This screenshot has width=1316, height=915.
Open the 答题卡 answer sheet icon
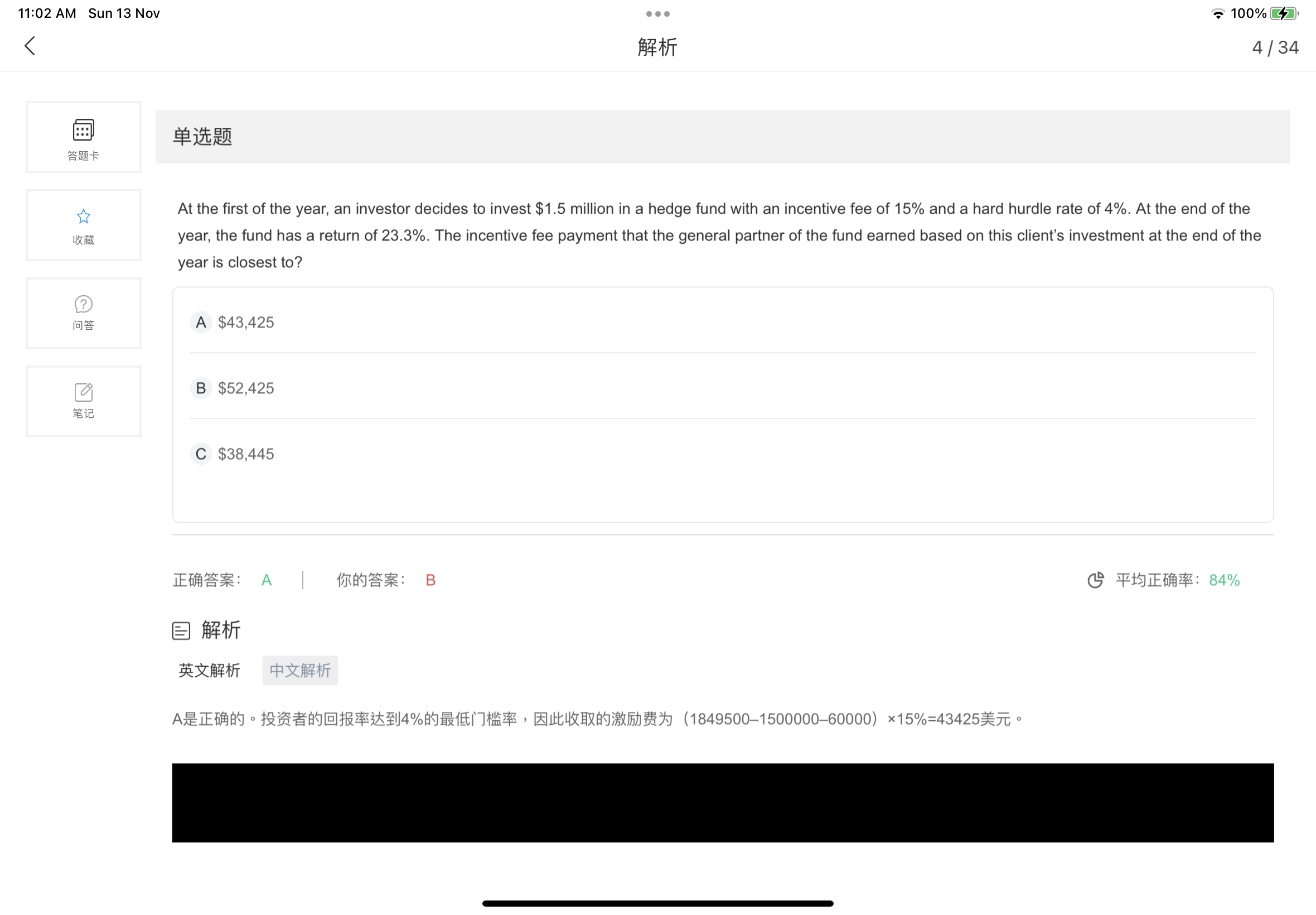(x=83, y=131)
